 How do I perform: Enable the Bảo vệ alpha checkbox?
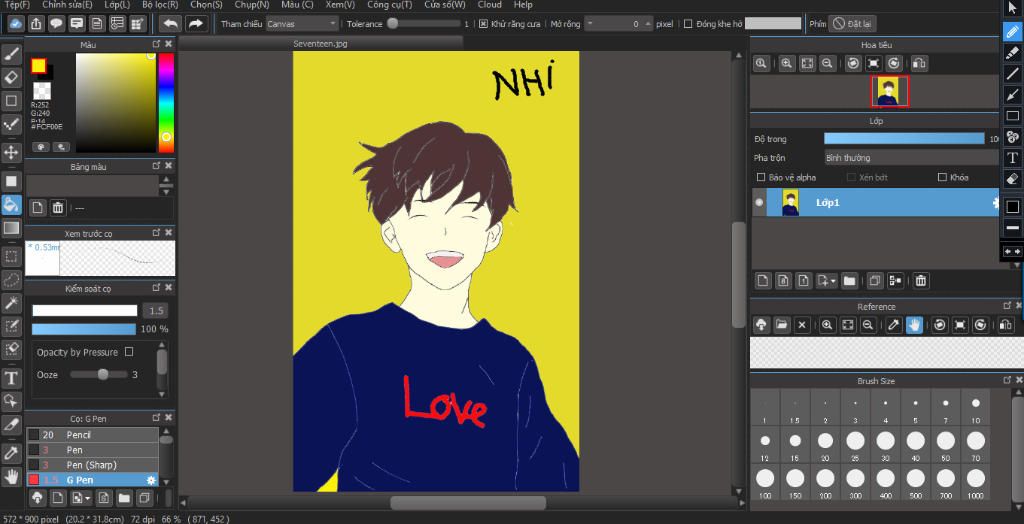point(761,177)
